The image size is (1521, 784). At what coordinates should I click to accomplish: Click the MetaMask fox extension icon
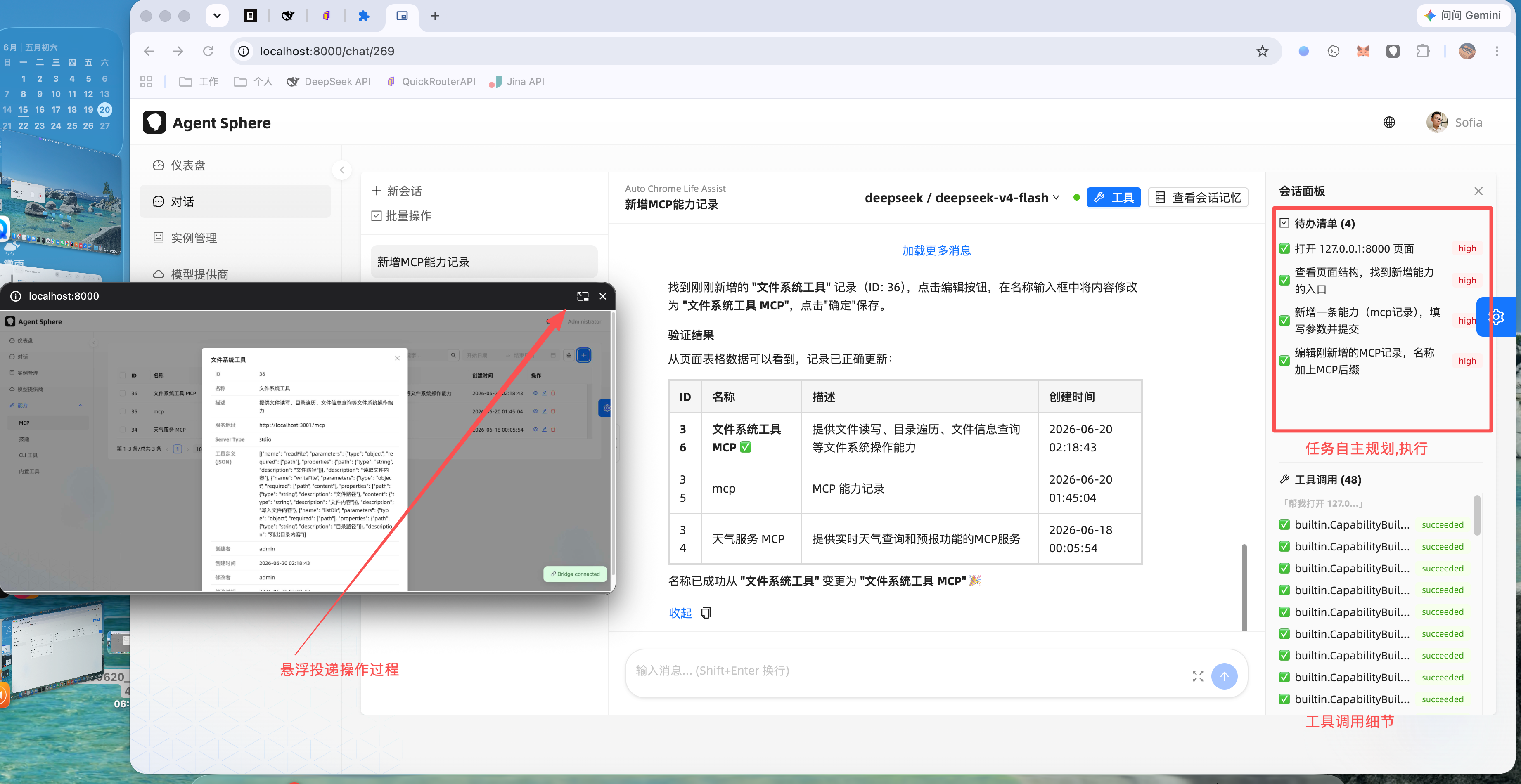1363,51
